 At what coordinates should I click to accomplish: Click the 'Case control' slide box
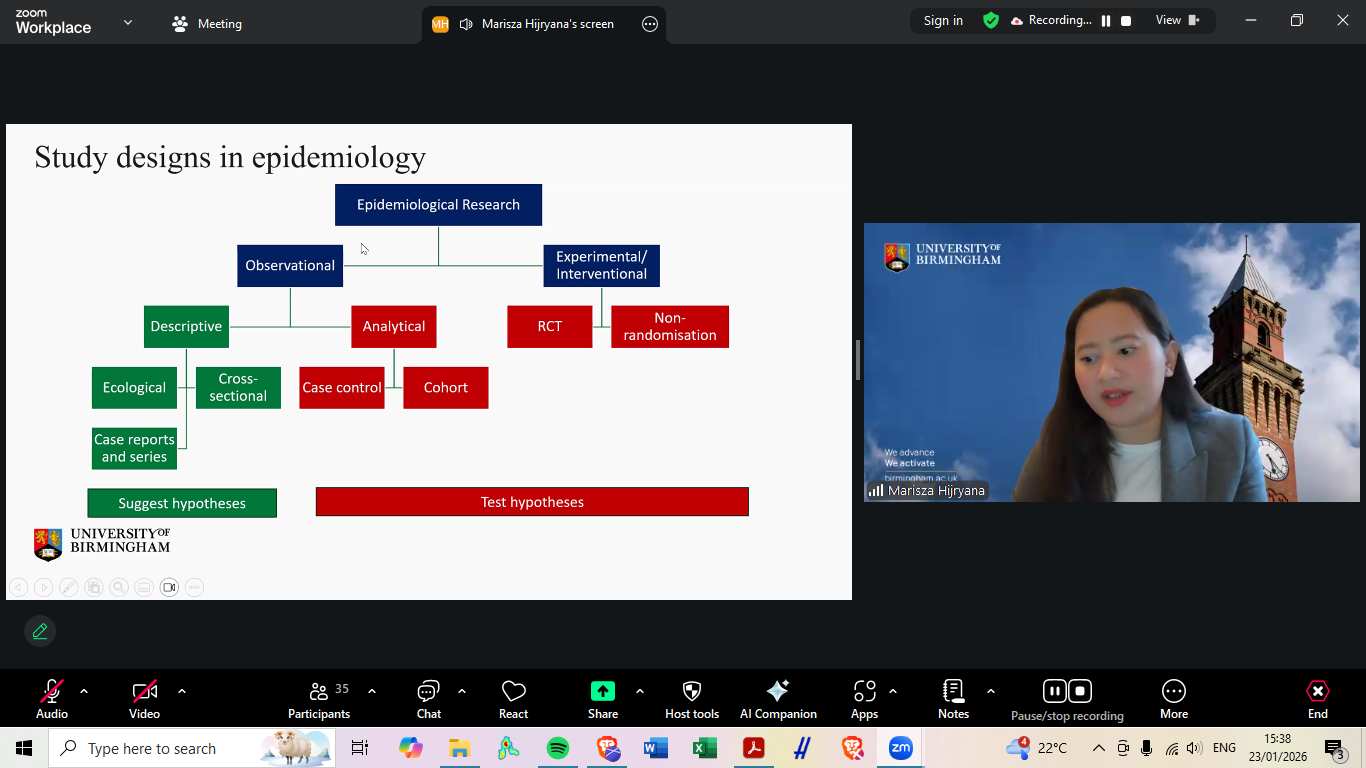342,387
